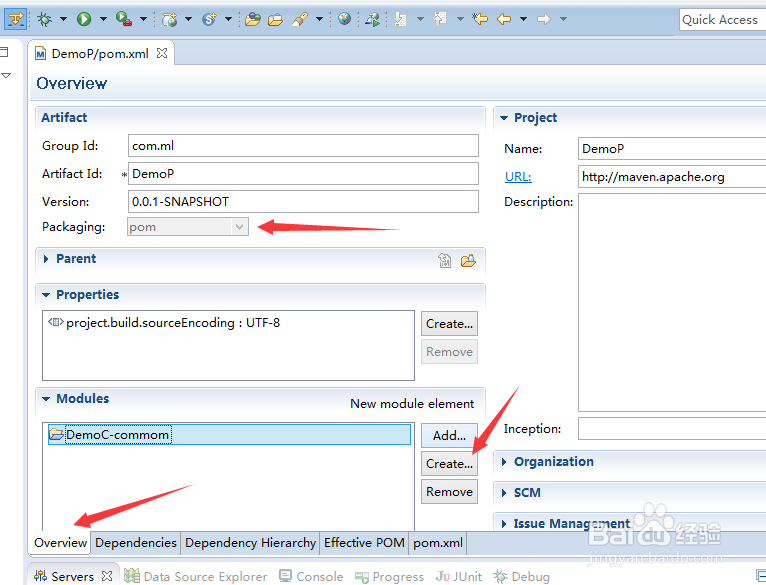Expand the Issue Management section
This screenshot has width=766, height=585.
pyautogui.click(x=504, y=524)
